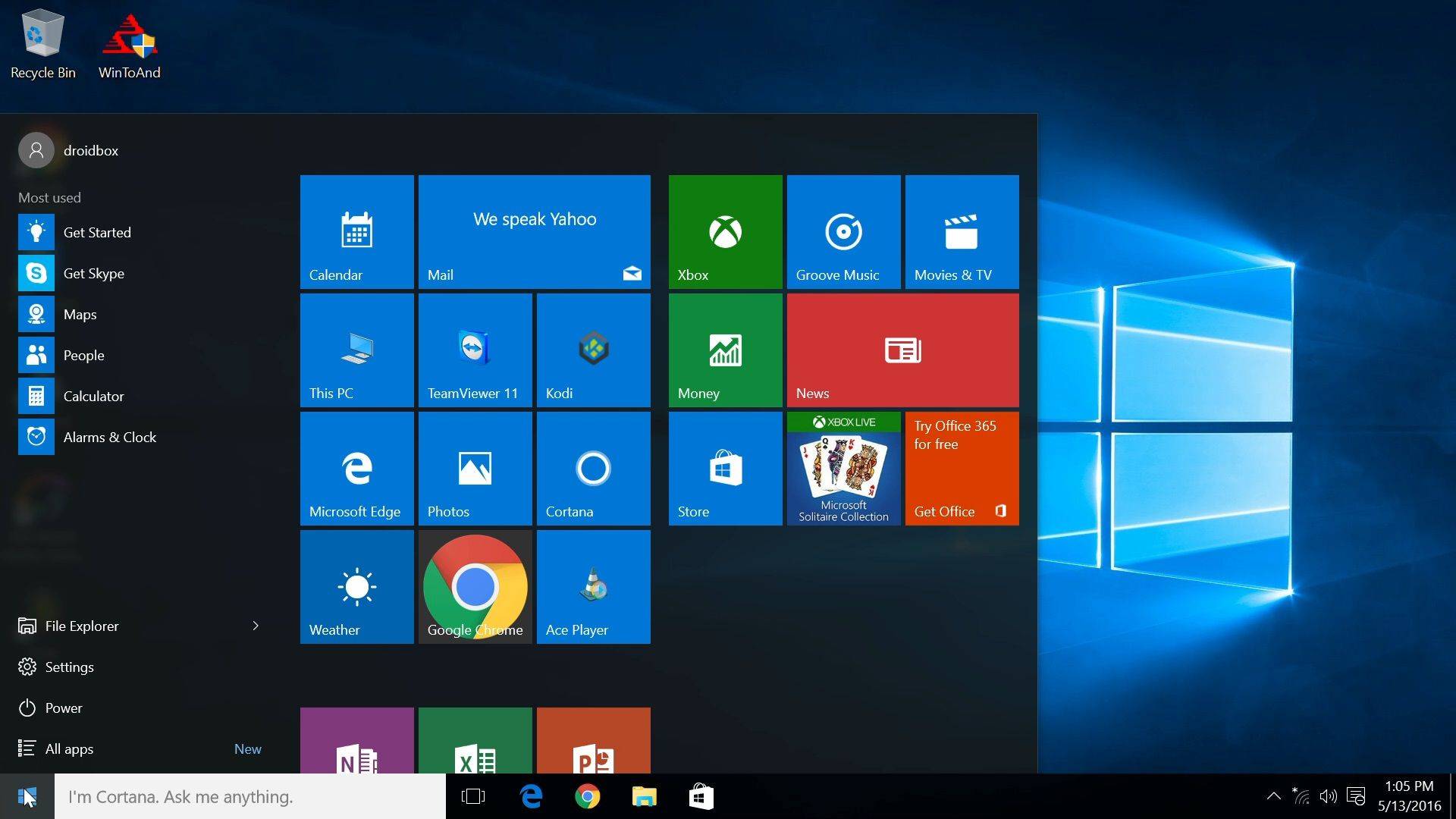Screen dimensions: 1456x819
Task: Select Get Skype in Most used
Action: [x=140, y=273]
